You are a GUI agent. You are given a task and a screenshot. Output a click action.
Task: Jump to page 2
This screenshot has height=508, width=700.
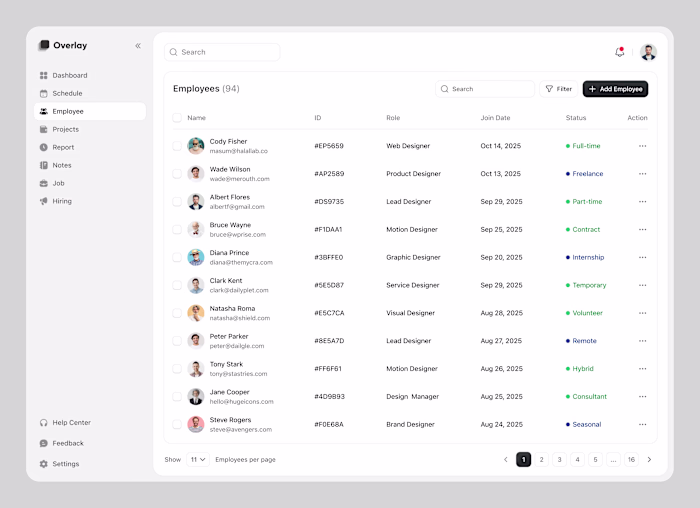pyautogui.click(x=542, y=459)
